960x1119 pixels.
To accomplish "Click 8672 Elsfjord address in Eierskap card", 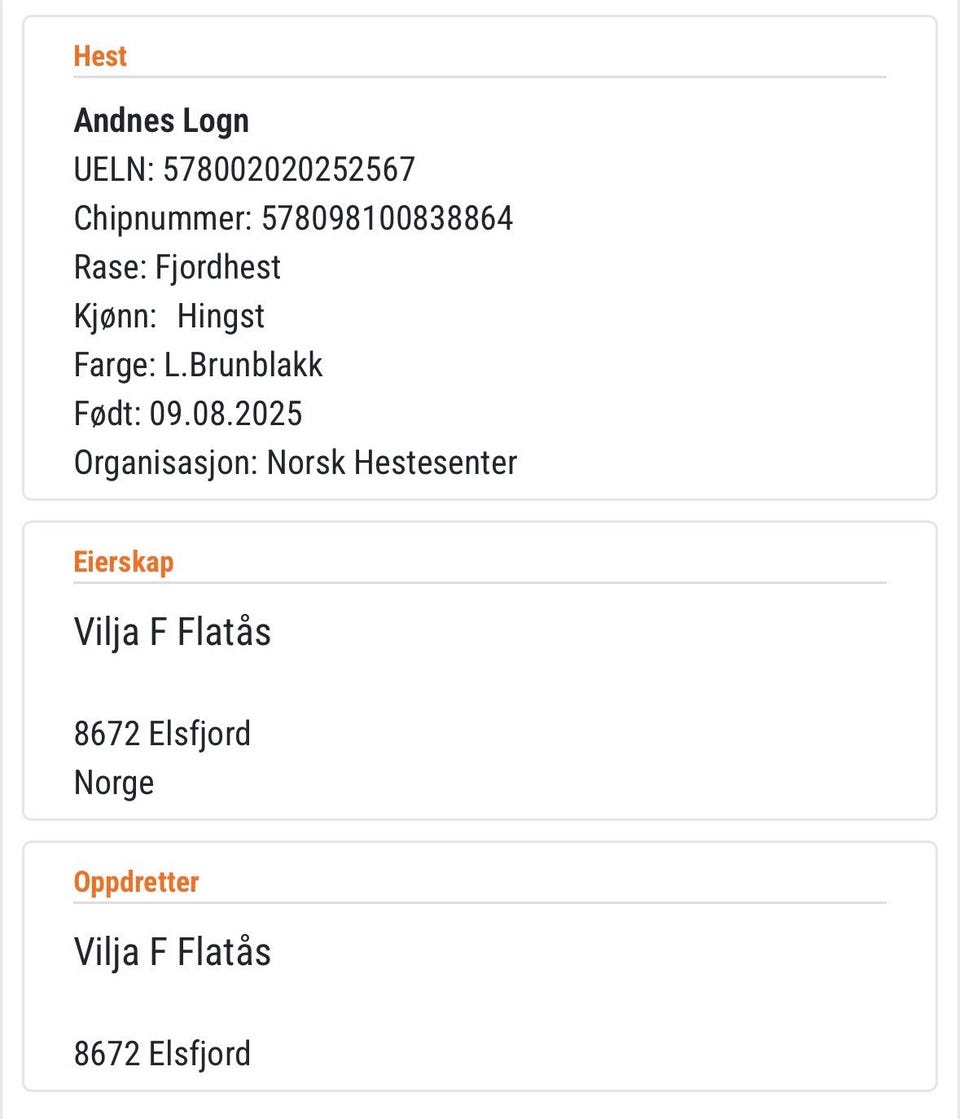I will 162,734.
